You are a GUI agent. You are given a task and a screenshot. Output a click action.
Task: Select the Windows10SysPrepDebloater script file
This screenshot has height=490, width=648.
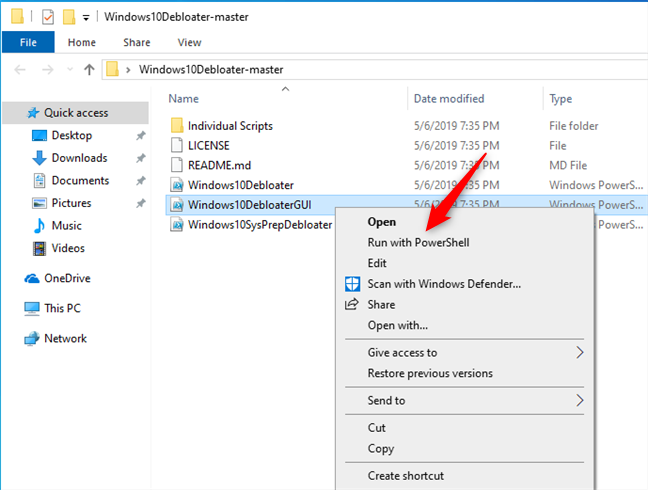[260, 225]
